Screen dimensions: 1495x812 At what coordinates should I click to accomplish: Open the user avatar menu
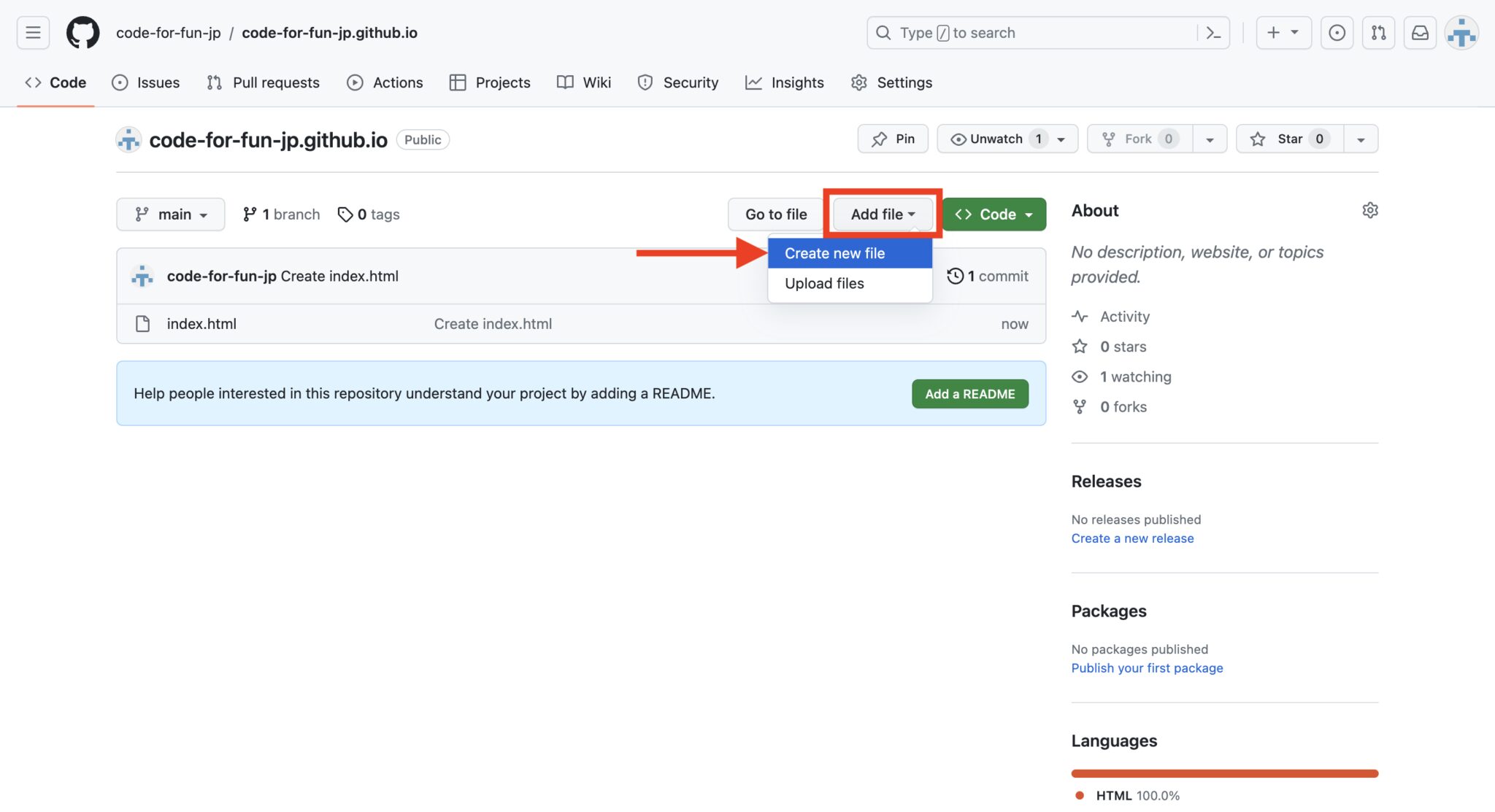(x=1461, y=33)
